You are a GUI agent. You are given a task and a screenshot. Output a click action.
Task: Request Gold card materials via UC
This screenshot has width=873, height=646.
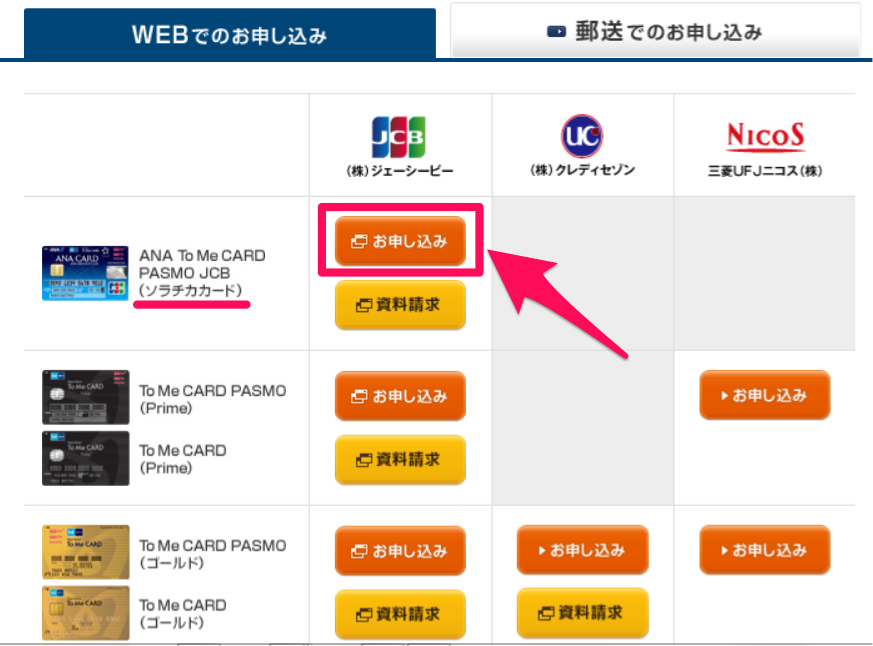pyautogui.click(x=582, y=613)
